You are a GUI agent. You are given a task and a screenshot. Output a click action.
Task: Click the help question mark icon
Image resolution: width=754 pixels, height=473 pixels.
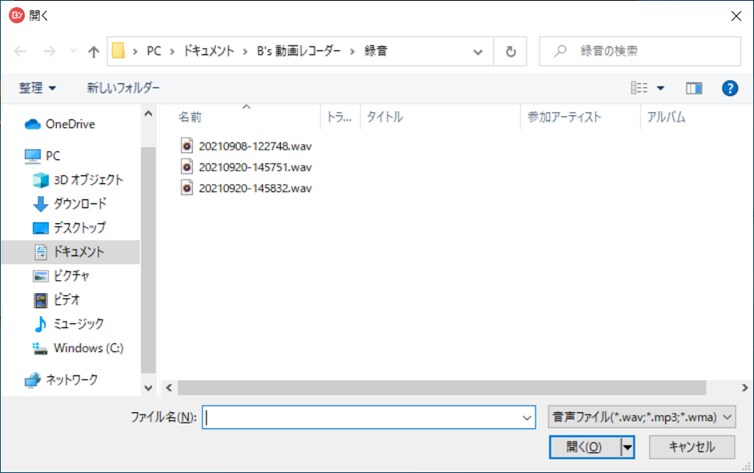[x=729, y=88]
